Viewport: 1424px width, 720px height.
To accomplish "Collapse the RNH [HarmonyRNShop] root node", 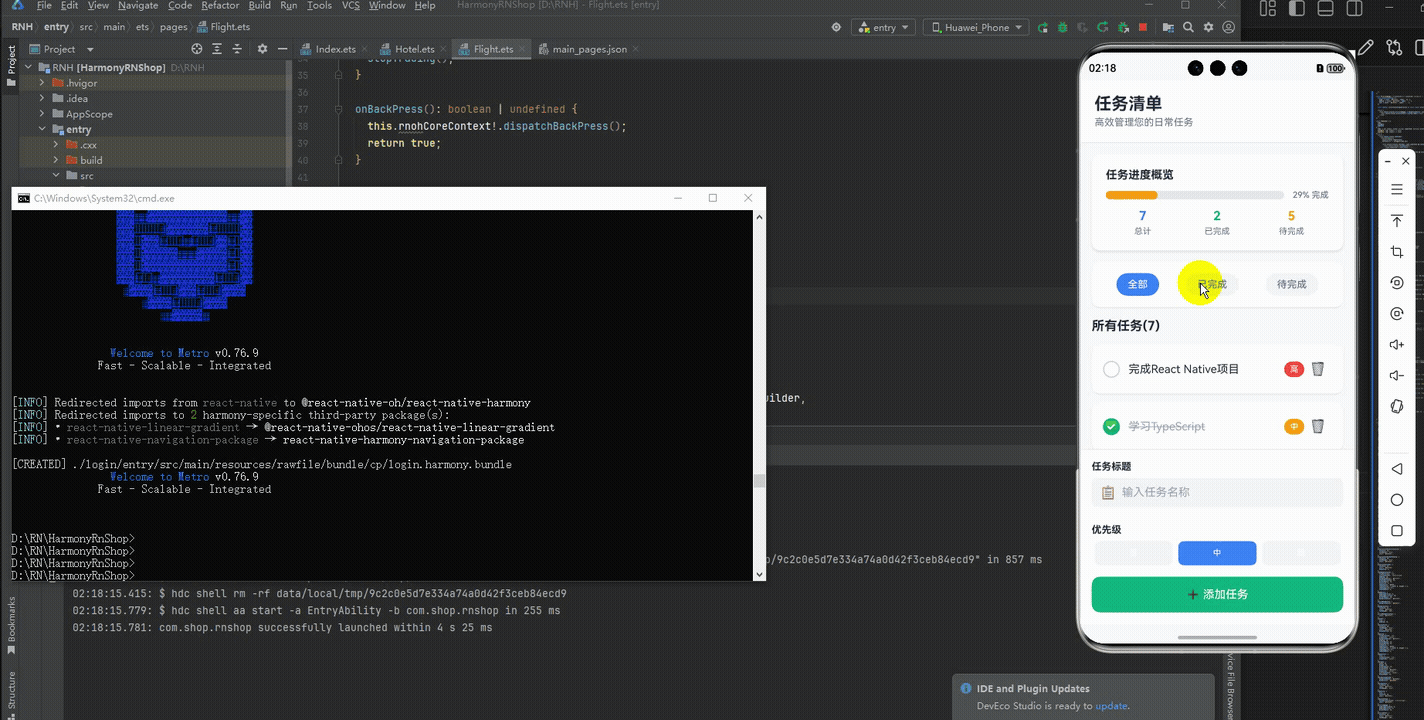I will (28, 68).
